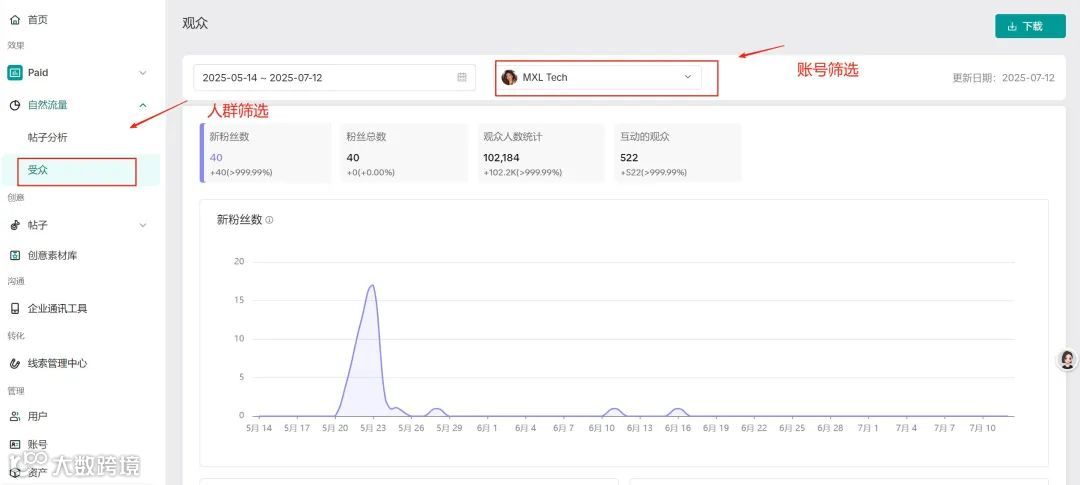1080x485 pixels.
Task: Click the people icon beside 用户
Action: (x=15, y=416)
